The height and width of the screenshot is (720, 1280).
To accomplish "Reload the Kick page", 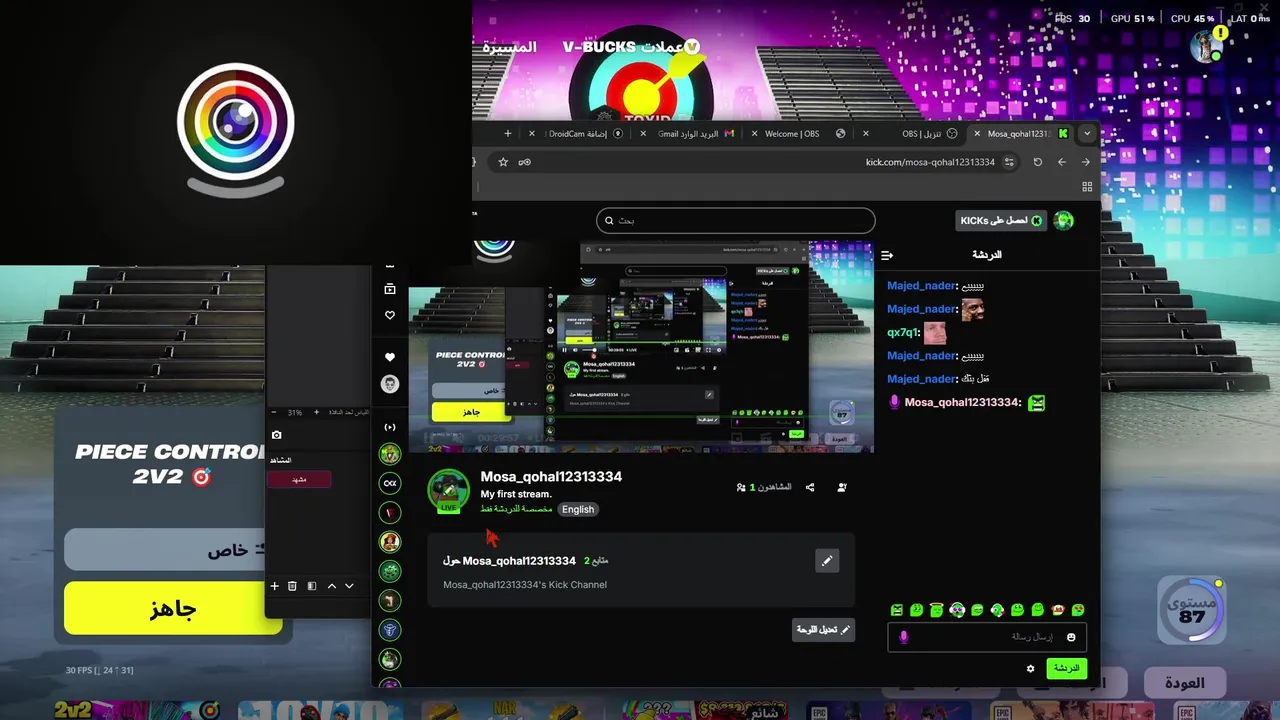I will coord(1038,162).
